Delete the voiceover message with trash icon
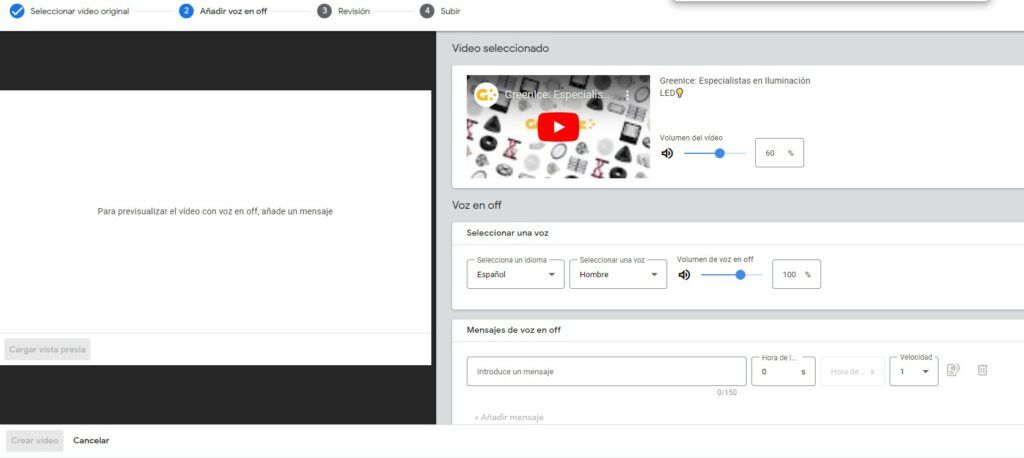The height and width of the screenshot is (458, 1024). coord(982,370)
